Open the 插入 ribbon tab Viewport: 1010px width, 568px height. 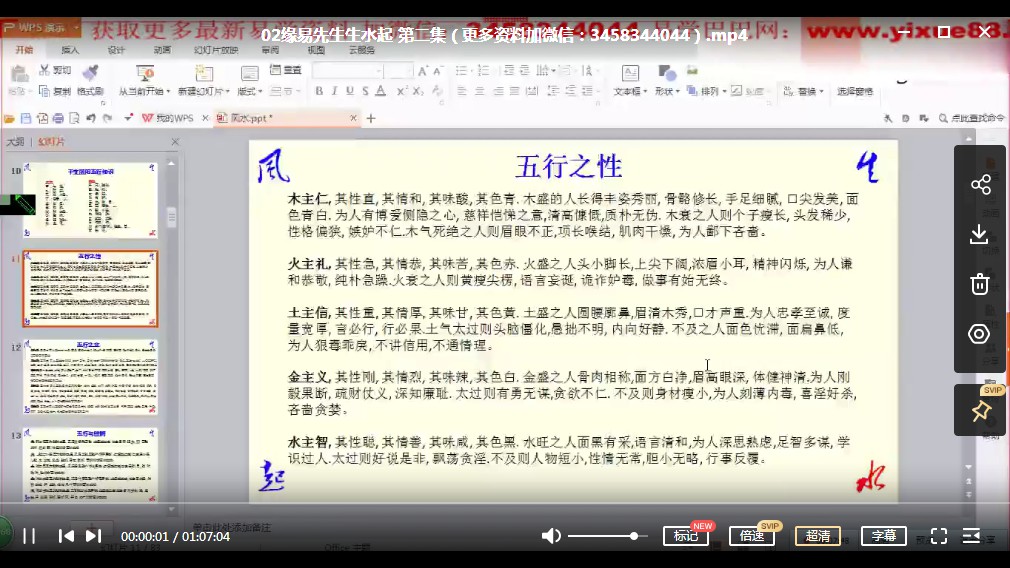coord(70,49)
